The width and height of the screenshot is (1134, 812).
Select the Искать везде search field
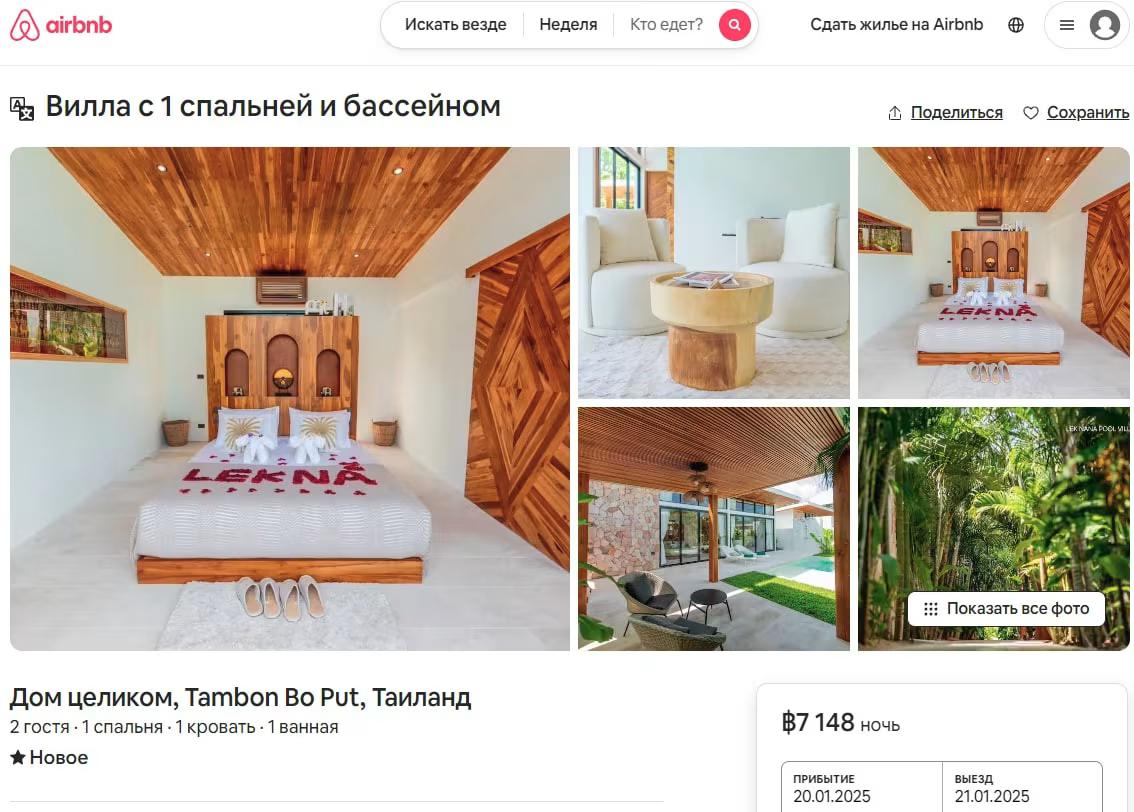click(456, 25)
